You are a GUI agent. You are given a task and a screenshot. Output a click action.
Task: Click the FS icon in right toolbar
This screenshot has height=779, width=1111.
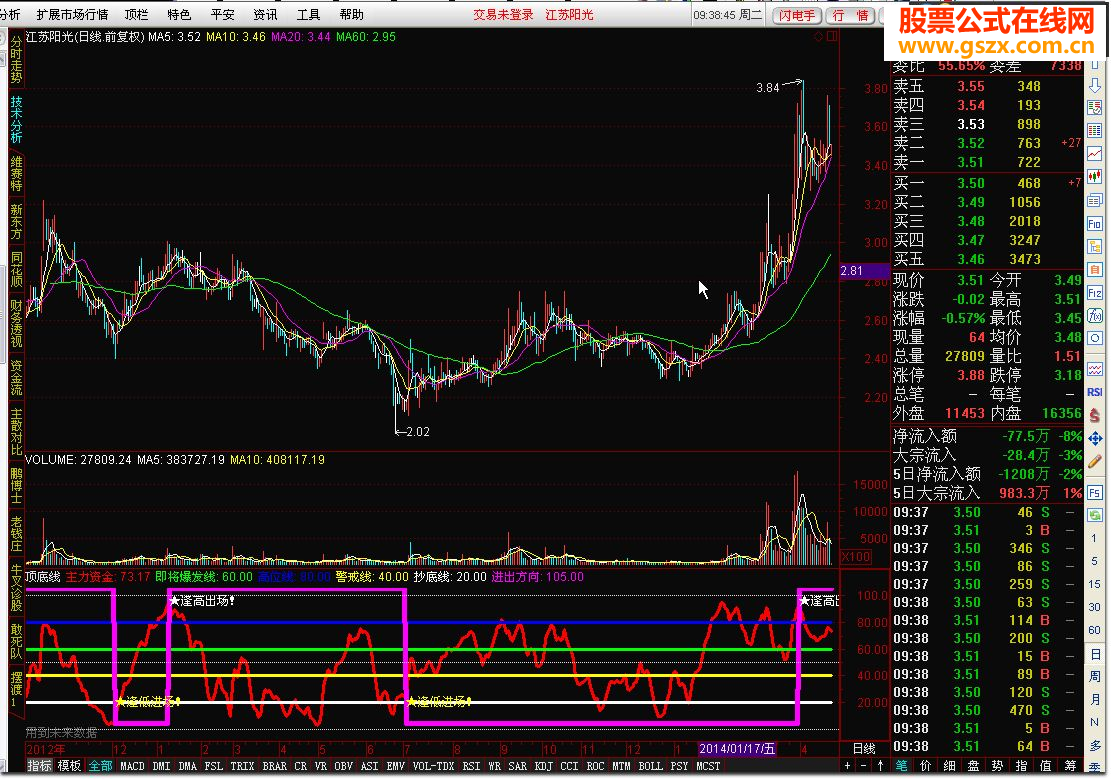[x=1095, y=493]
